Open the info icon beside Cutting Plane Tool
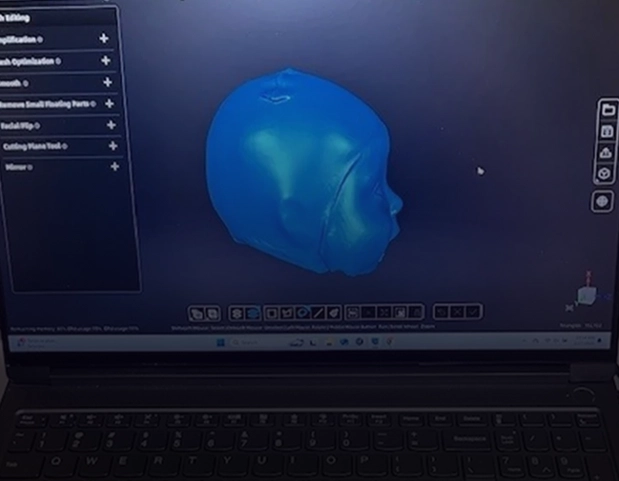The image size is (619, 481). (x=66, y=146)
